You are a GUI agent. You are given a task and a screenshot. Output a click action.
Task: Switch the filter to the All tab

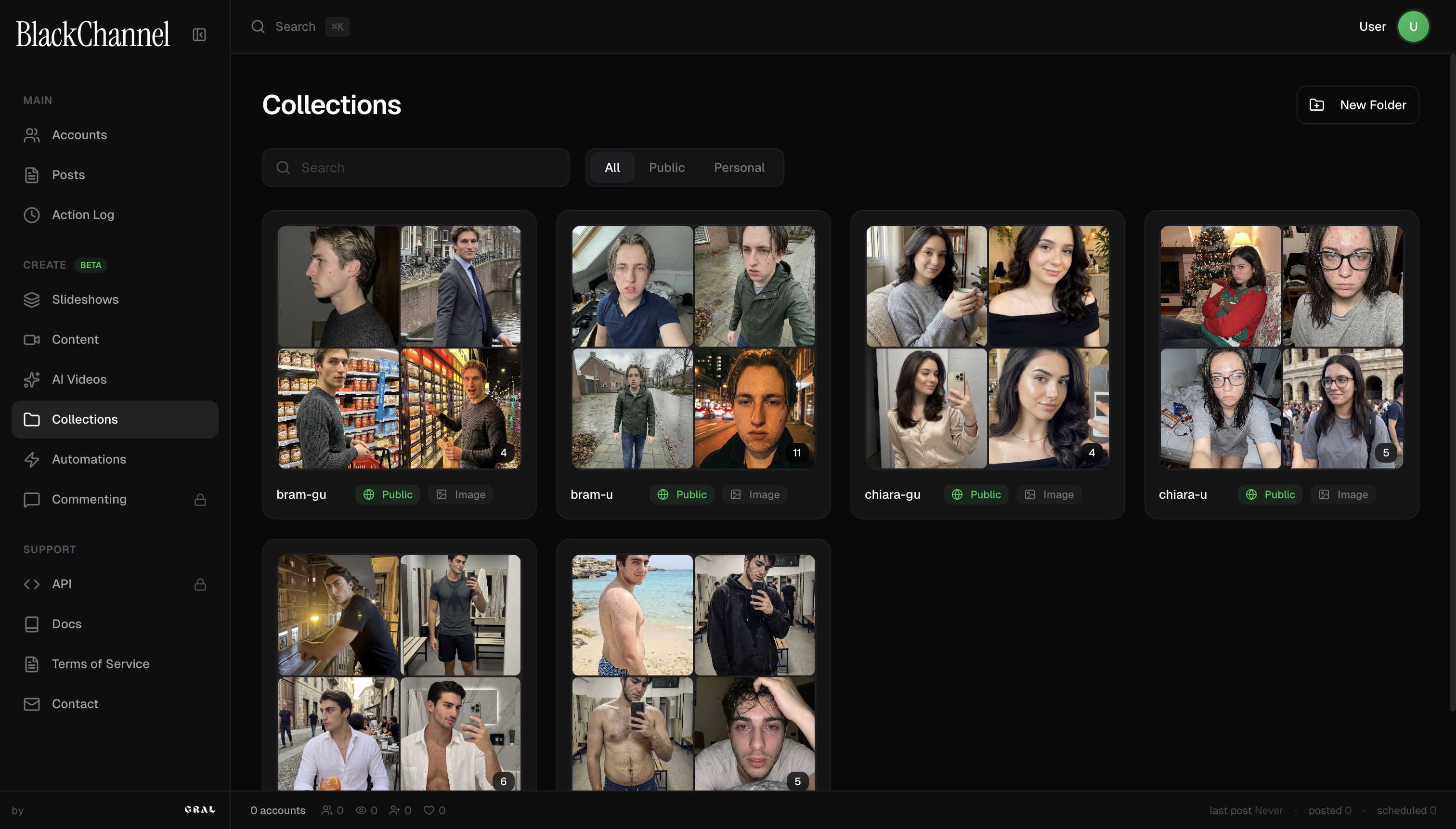pyautogui.click(x=612, y=168)
